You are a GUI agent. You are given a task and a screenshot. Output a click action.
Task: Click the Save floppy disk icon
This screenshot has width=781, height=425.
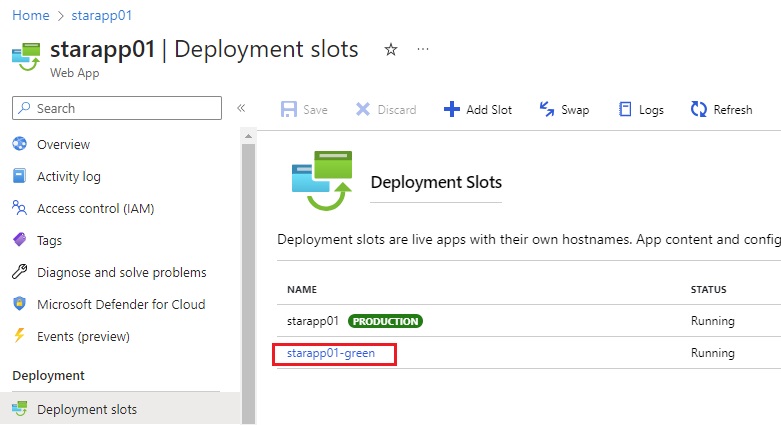[x=289, y=109]
